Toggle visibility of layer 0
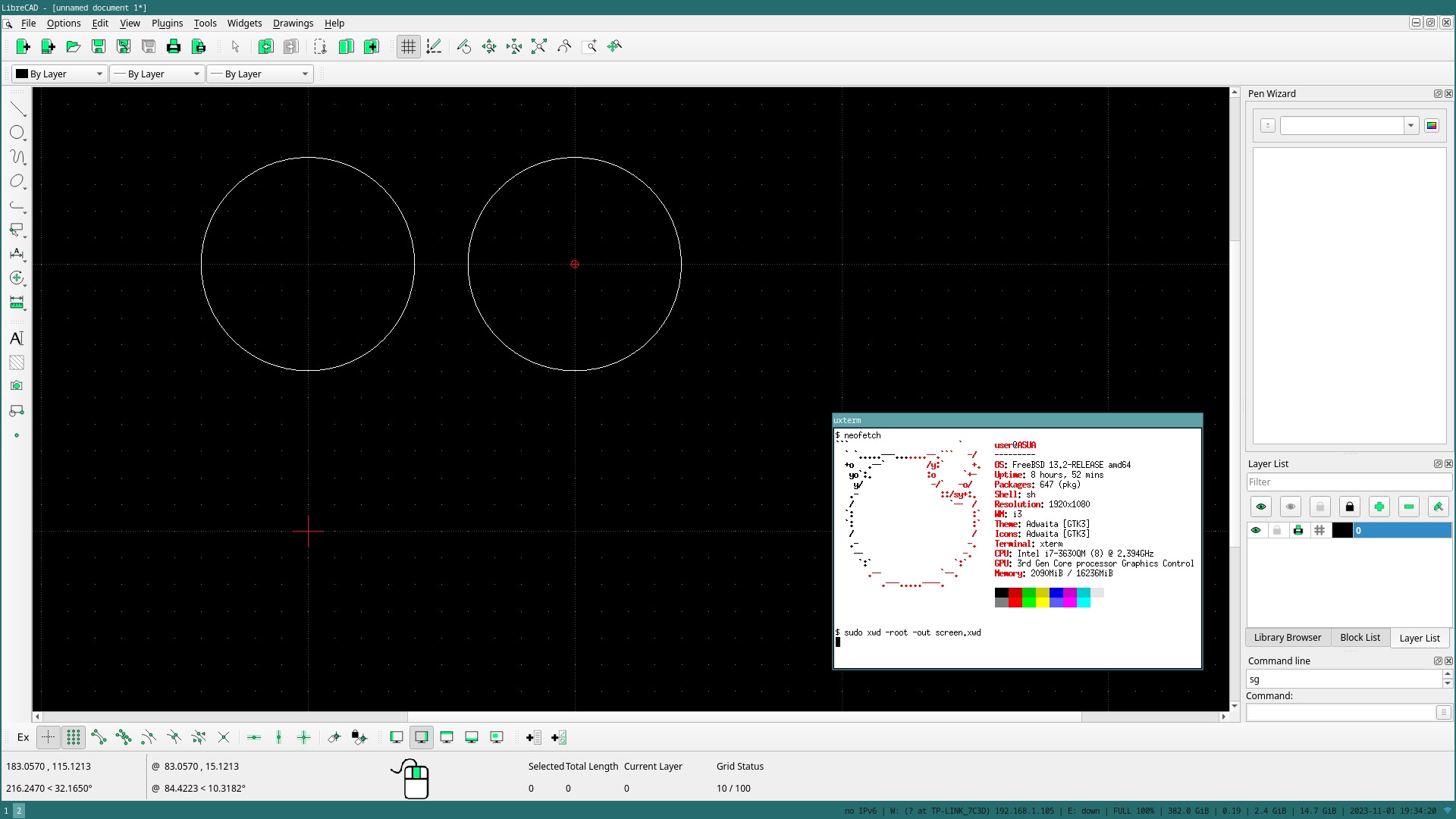The width and height of the screenshot is (1456, 819). [1256, 531]
